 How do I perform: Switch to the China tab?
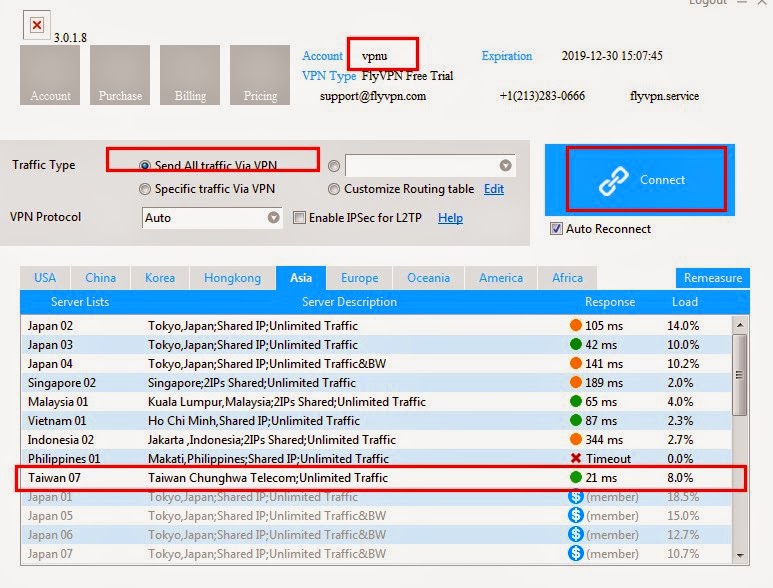101,278
